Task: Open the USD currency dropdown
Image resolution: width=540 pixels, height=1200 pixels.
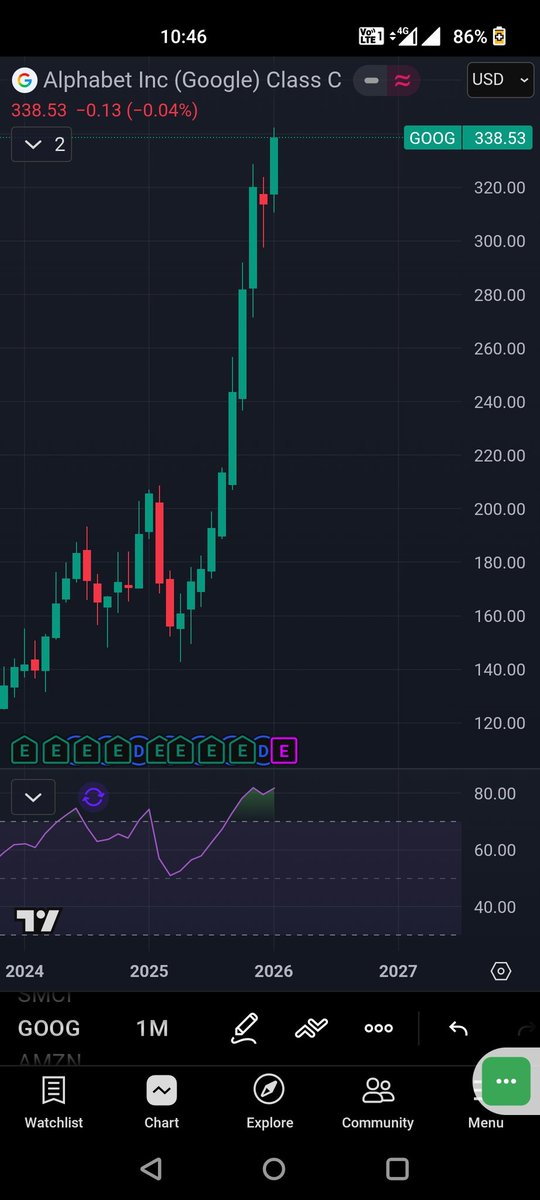Action: 500,80
